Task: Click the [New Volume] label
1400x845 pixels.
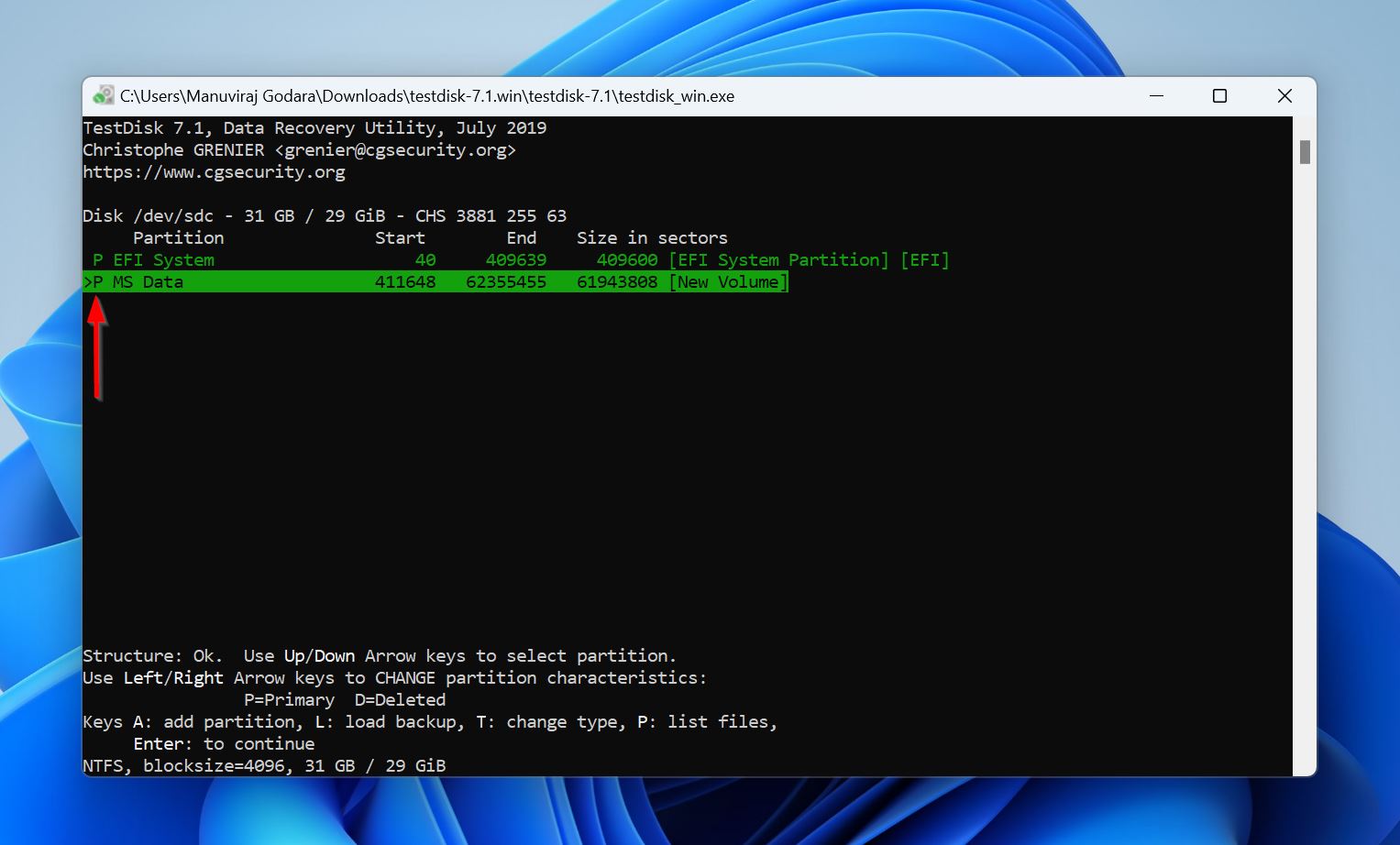Action: (x=728, y=282)
